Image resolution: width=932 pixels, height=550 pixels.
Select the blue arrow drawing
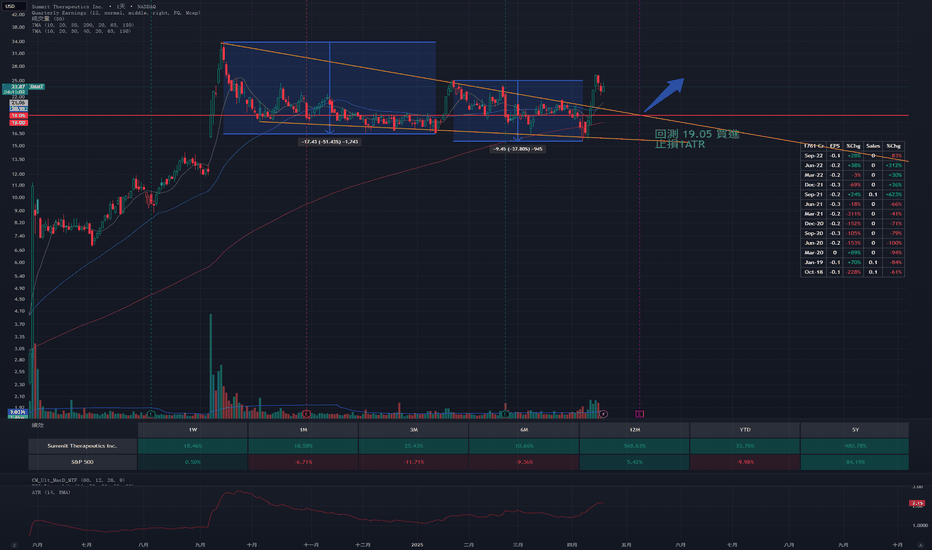point(663,95)
